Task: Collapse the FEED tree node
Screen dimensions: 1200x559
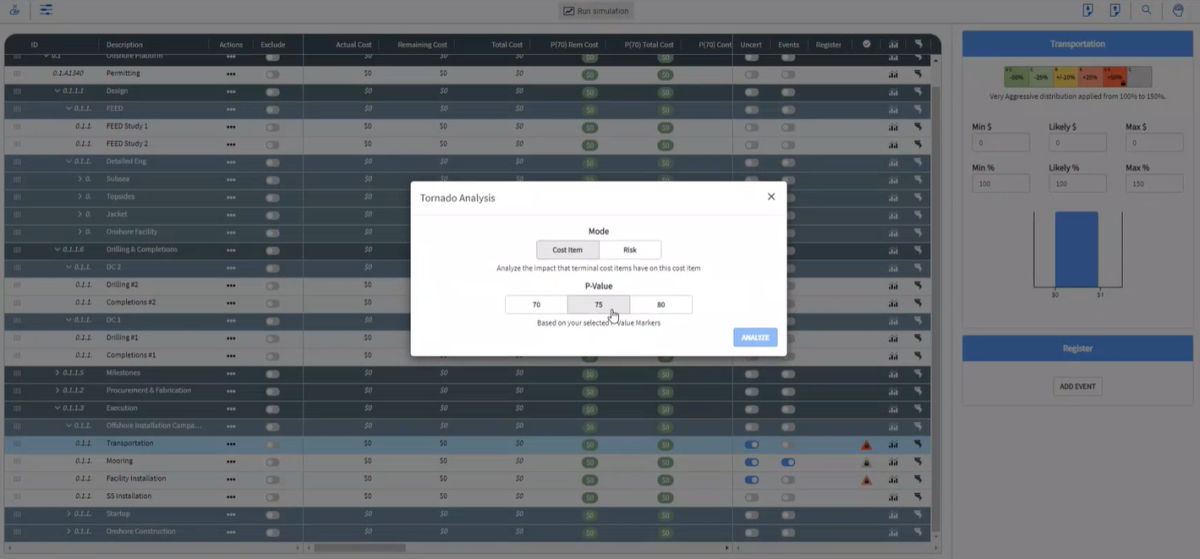Action: click(69, 109)
